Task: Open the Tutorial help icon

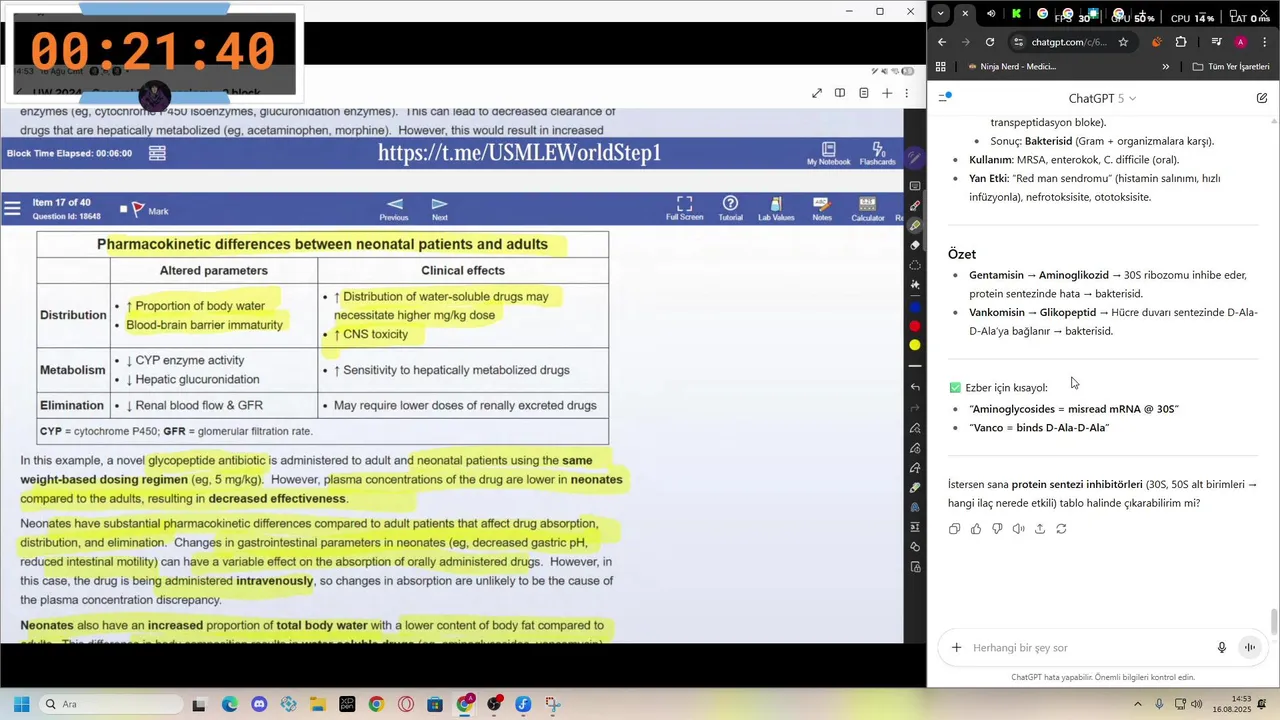Action: 731,209
